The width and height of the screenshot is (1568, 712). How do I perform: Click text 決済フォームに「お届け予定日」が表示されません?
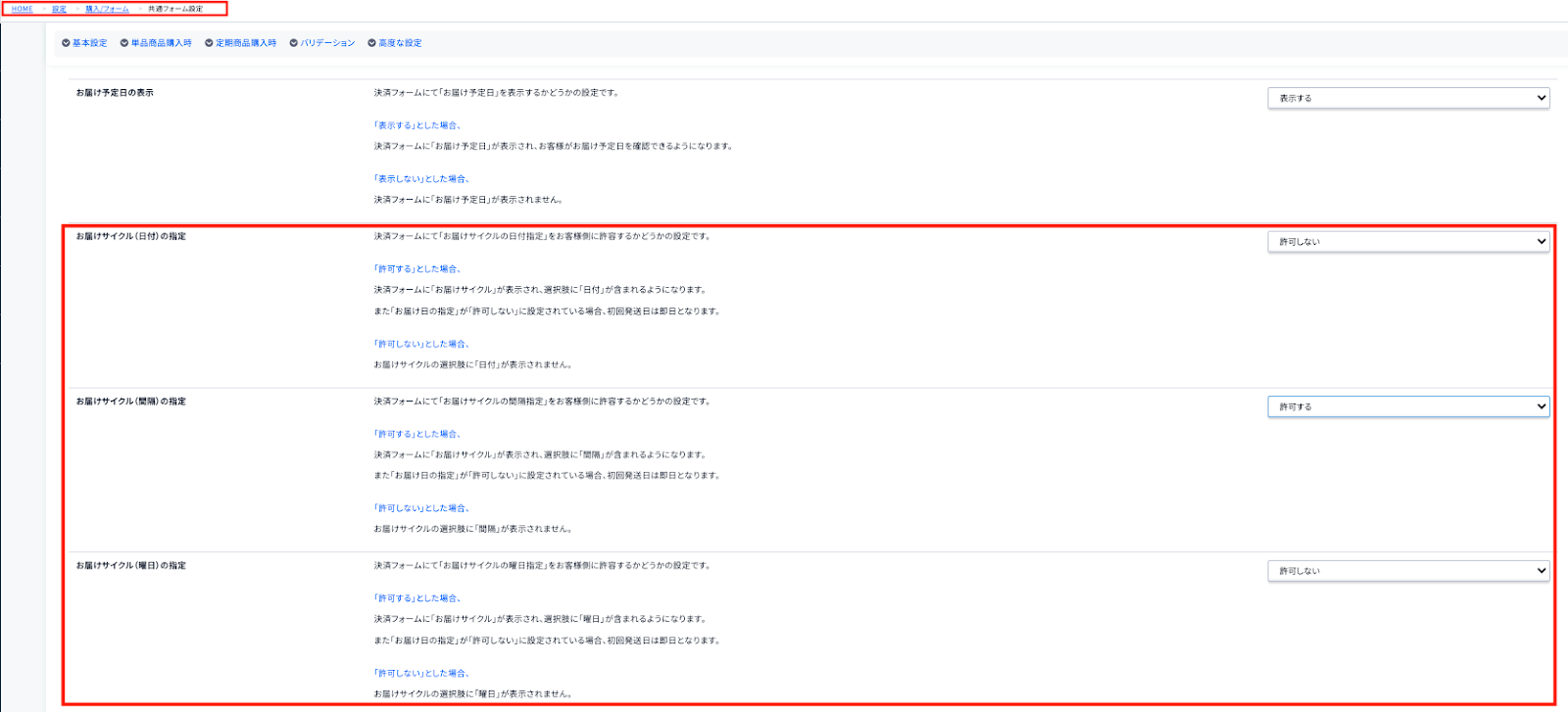pyautogui.click(x=468, y=200)
